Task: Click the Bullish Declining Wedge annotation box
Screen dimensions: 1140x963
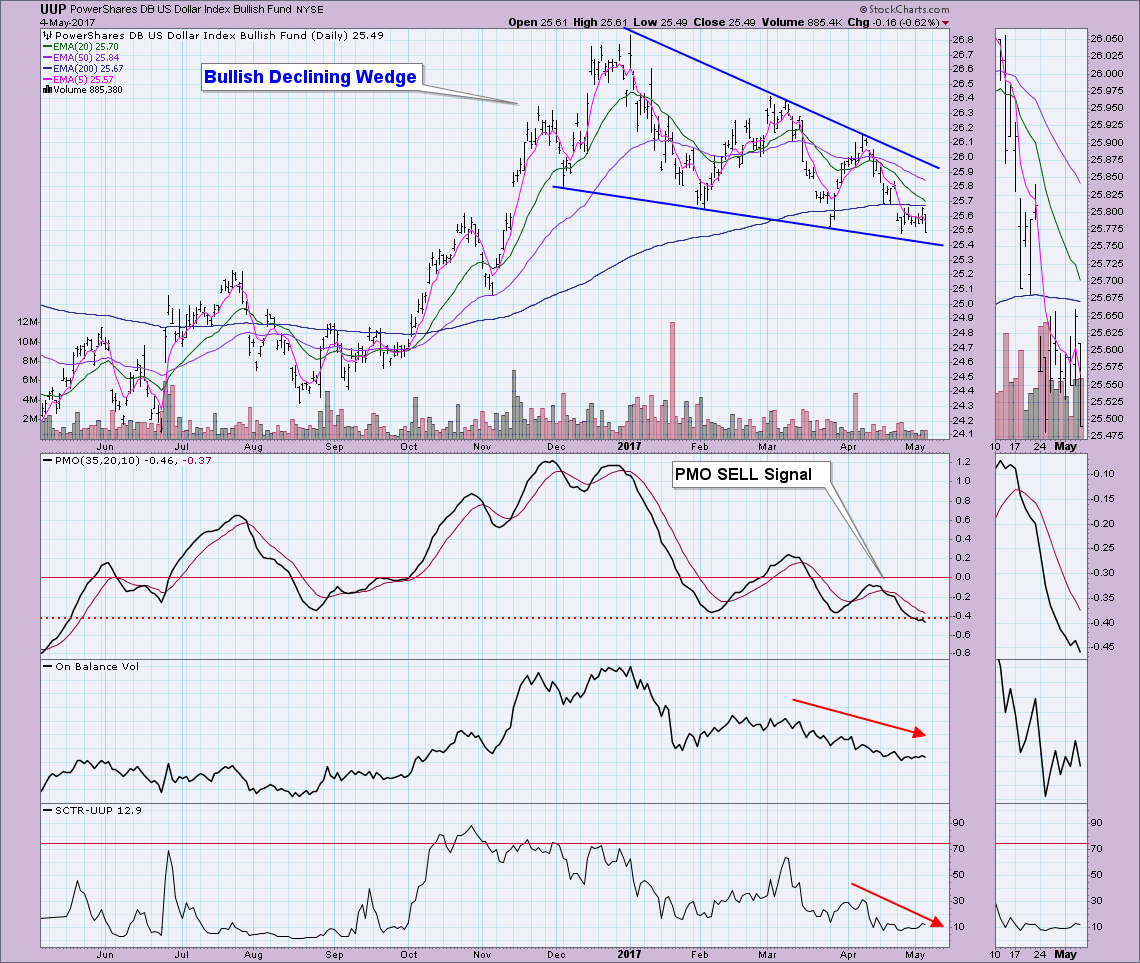Action: pos(310,77)
